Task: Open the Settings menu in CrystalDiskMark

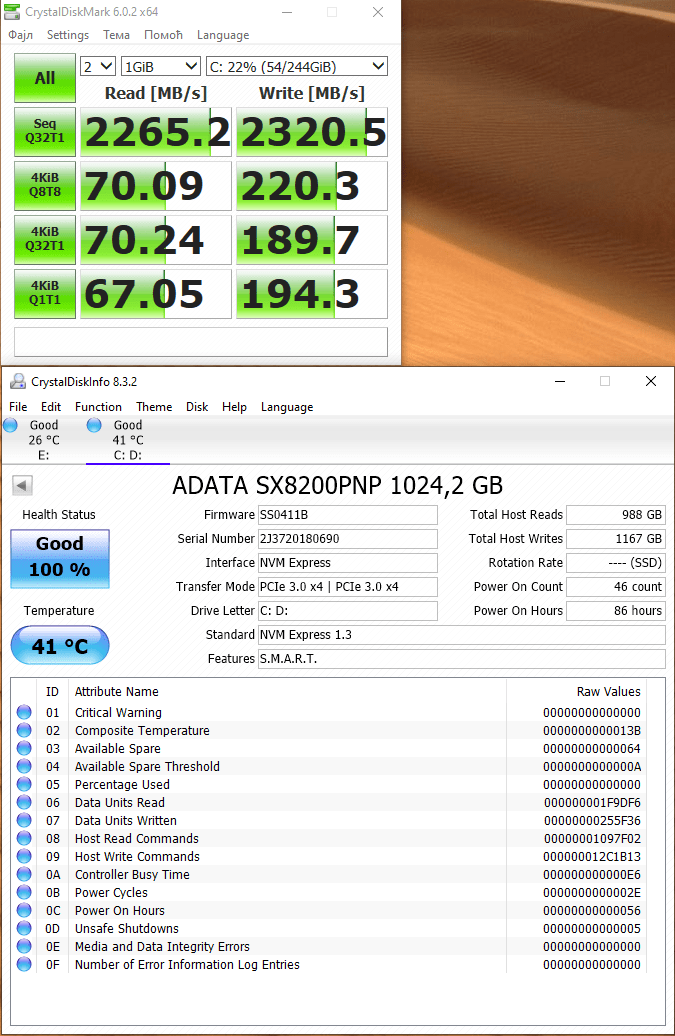Action: pos(67,35)
